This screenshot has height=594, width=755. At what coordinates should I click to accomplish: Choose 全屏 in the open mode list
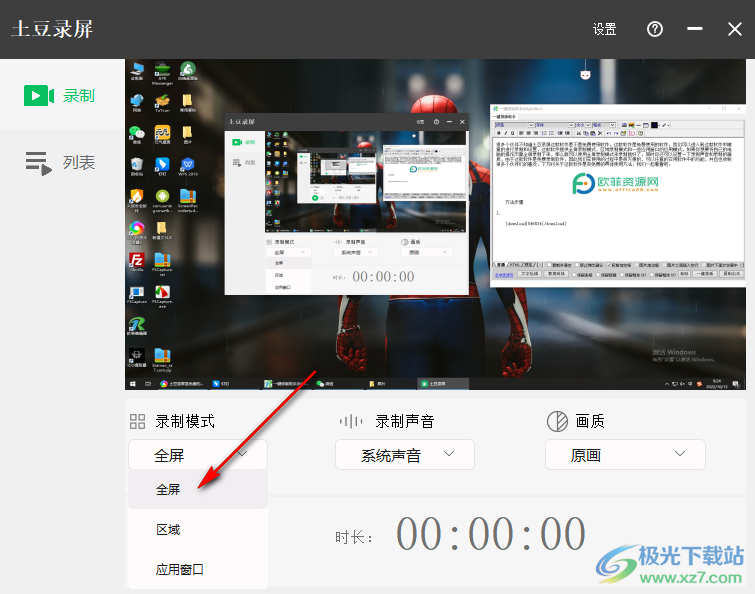pos(198,490)
